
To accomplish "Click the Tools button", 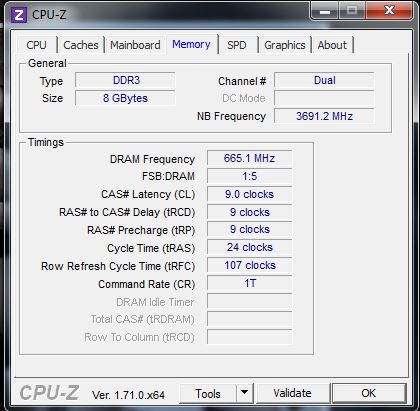I will coord(208,394).
